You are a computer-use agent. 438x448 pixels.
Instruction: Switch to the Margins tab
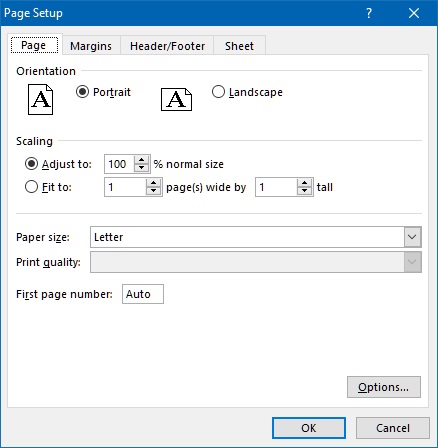pyautogui.click(x=91, y=46)
